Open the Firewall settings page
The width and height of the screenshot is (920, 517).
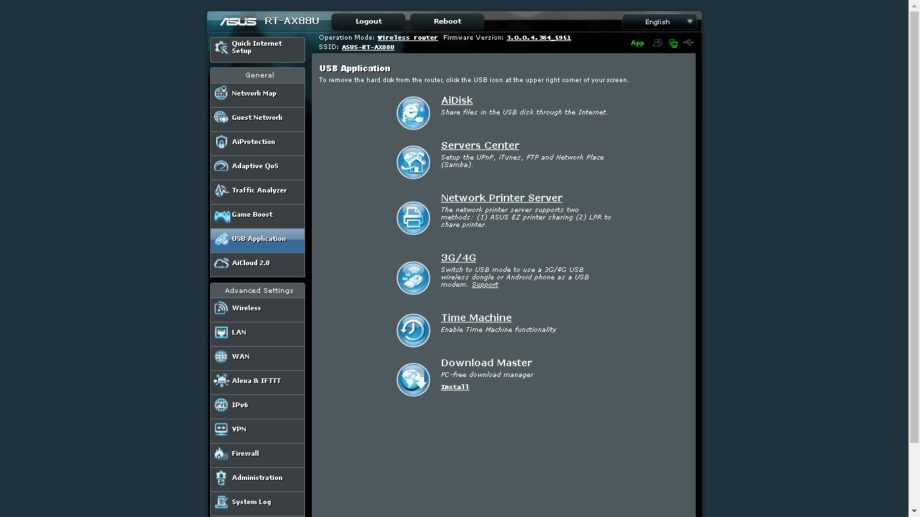coord(257,454)
